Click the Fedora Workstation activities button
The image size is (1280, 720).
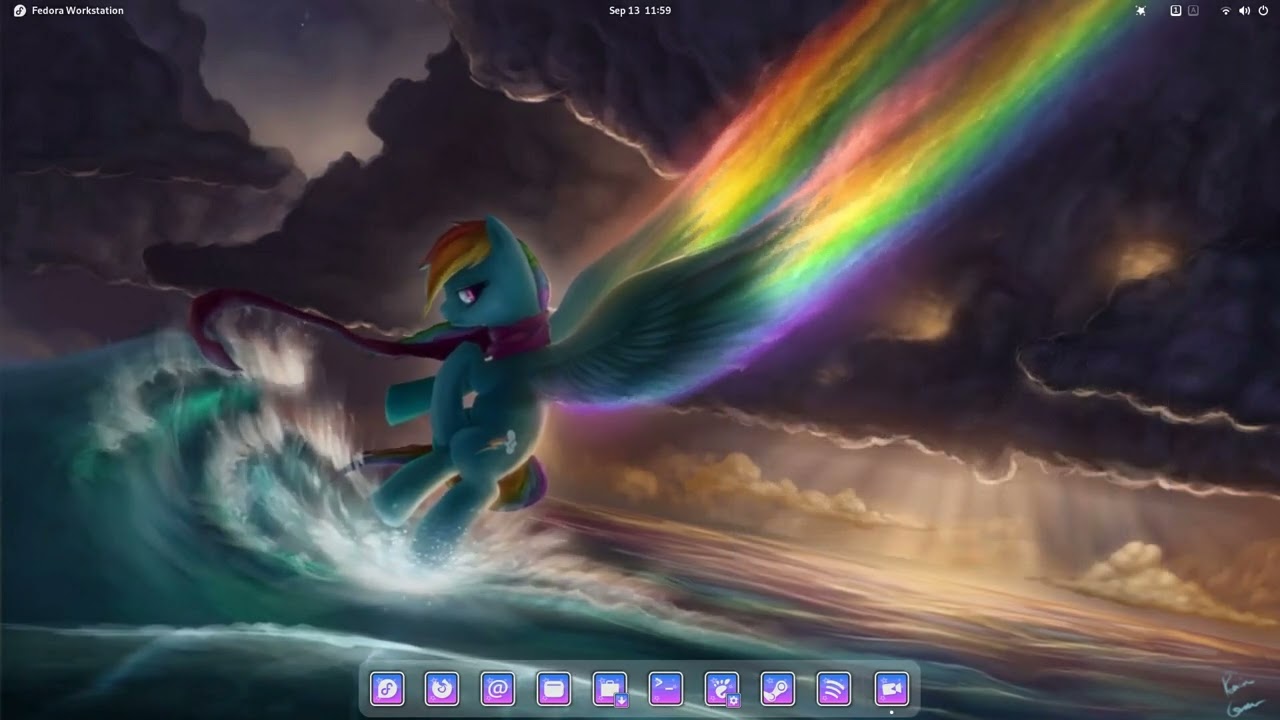click(69, 10)
